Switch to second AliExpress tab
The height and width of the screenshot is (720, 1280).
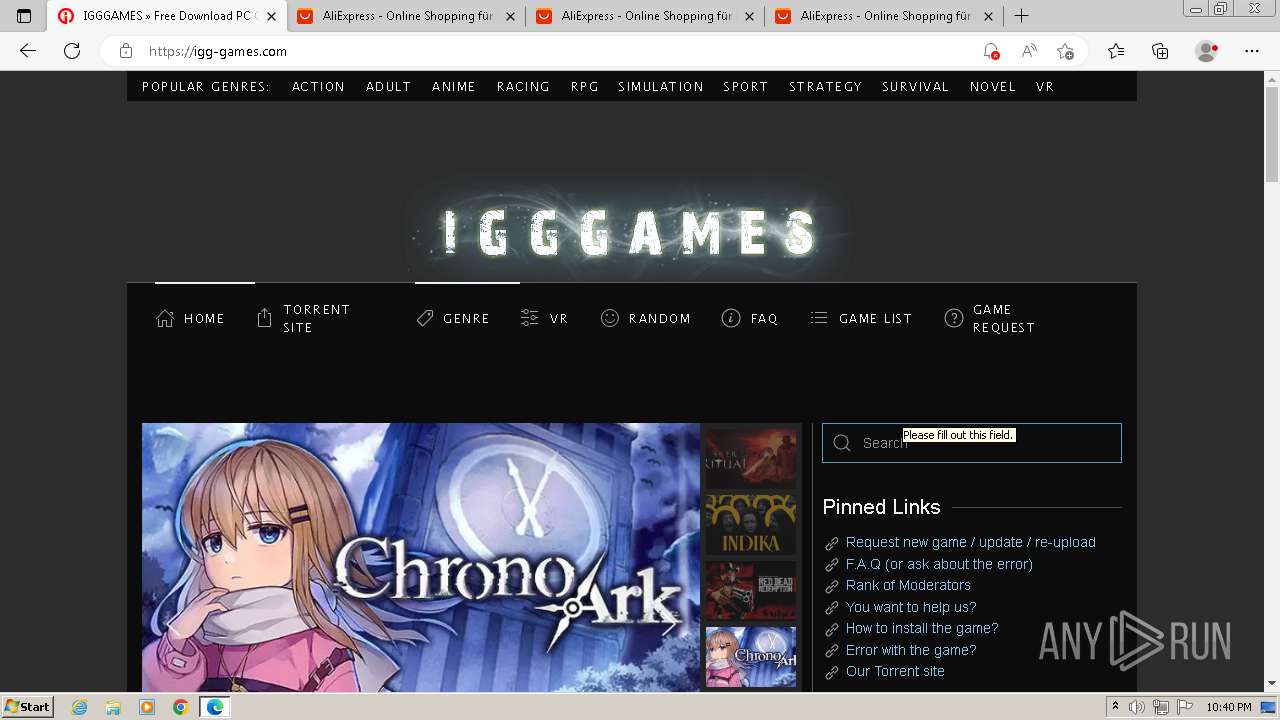tap(646, 16)
